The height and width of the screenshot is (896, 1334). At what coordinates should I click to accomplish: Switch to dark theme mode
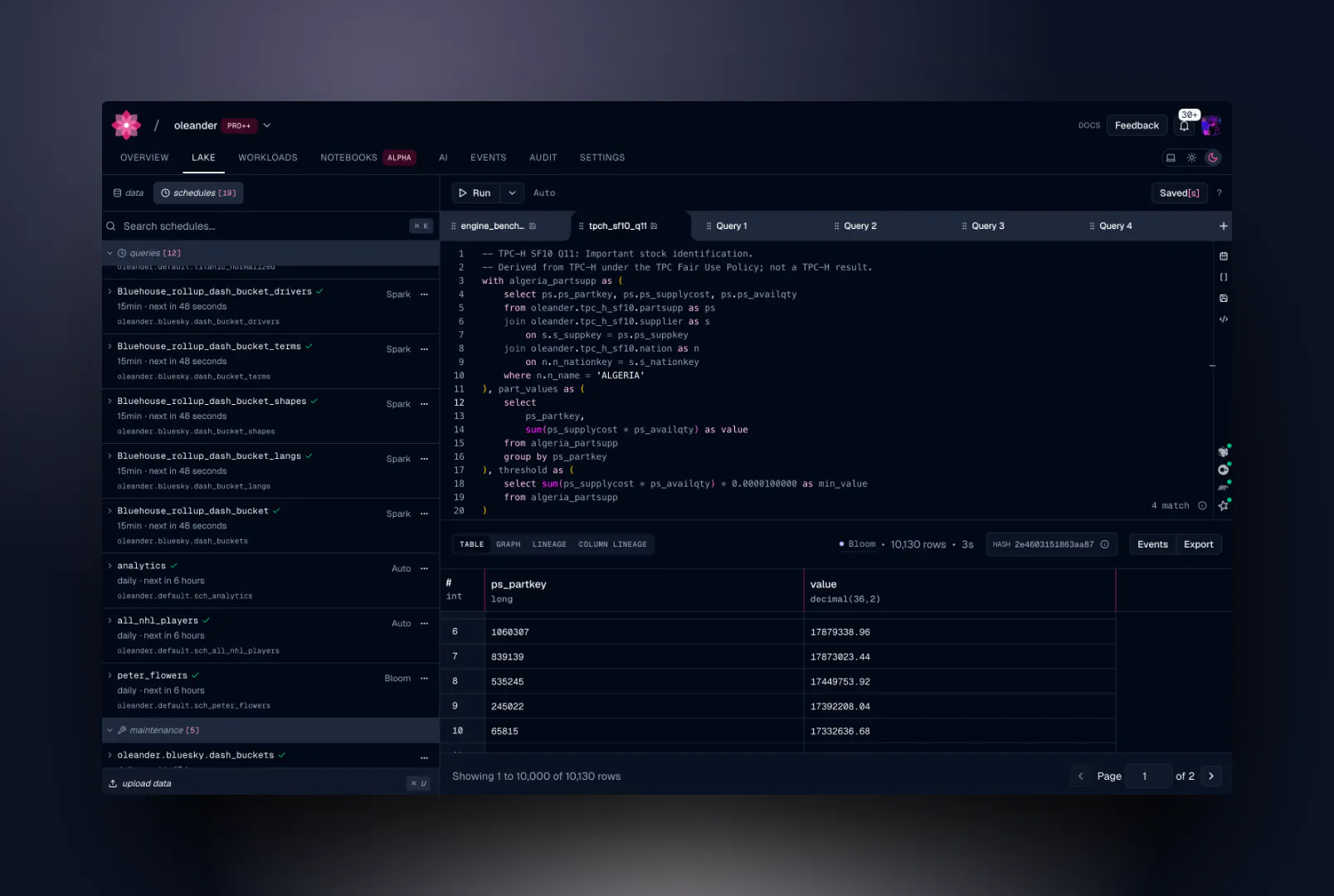click(x=1213, y=158)
